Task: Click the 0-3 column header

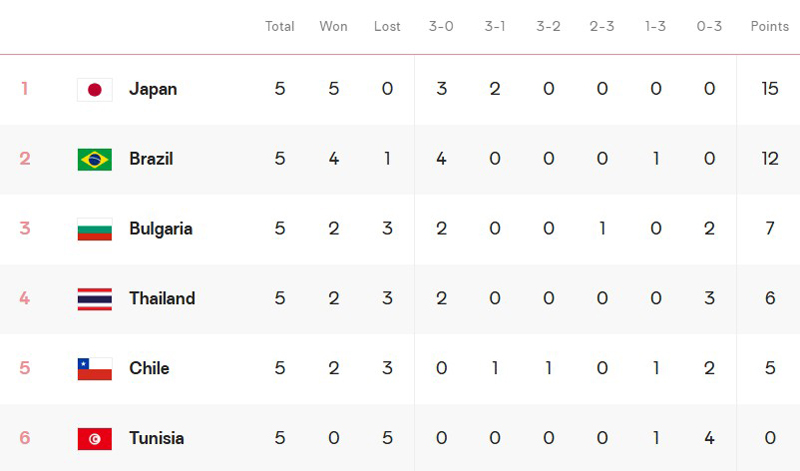Action: pyautogui.click(x=709, y=26)
